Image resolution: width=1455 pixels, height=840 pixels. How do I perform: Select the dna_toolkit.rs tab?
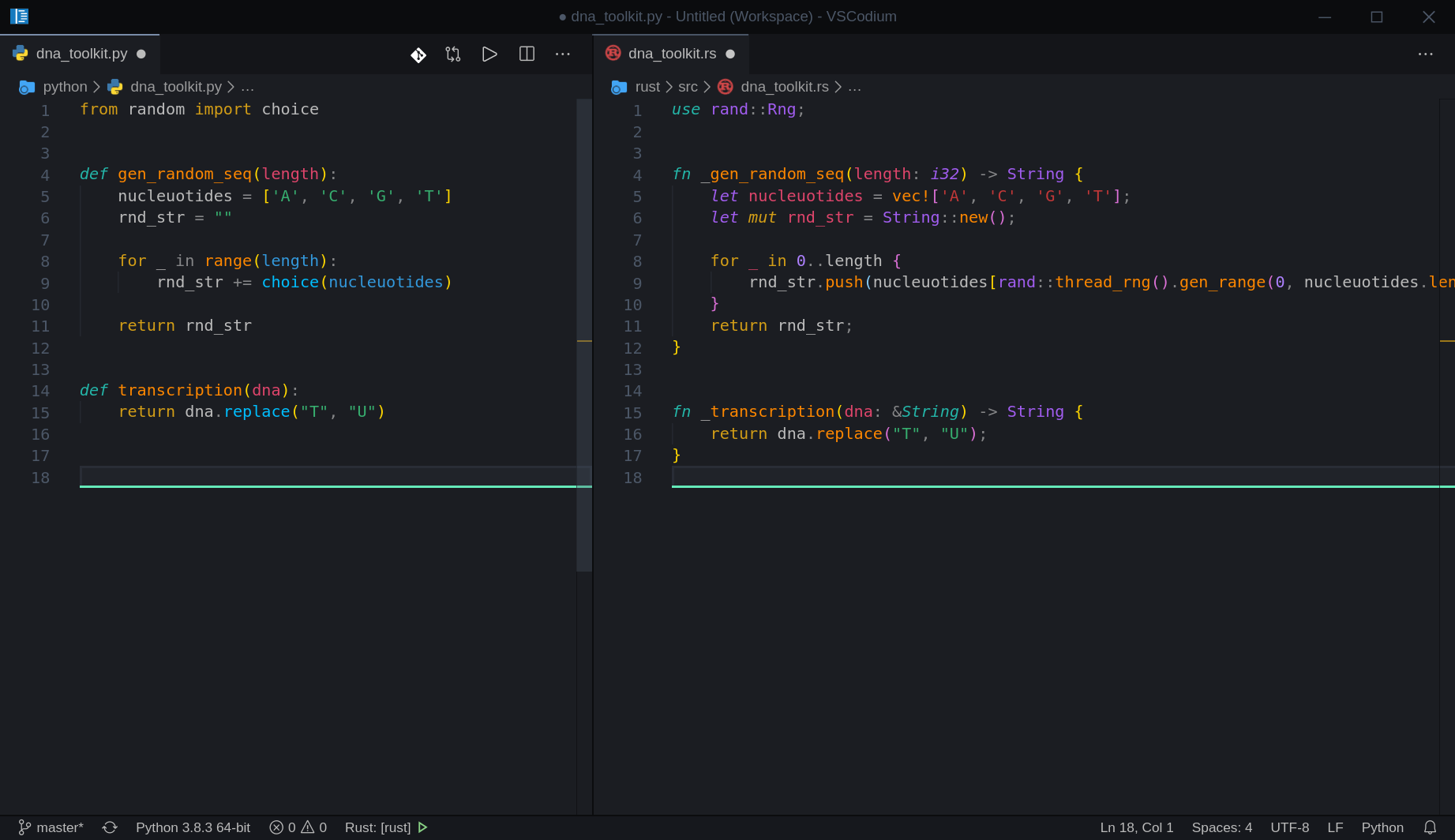click(x=670, y=54)
